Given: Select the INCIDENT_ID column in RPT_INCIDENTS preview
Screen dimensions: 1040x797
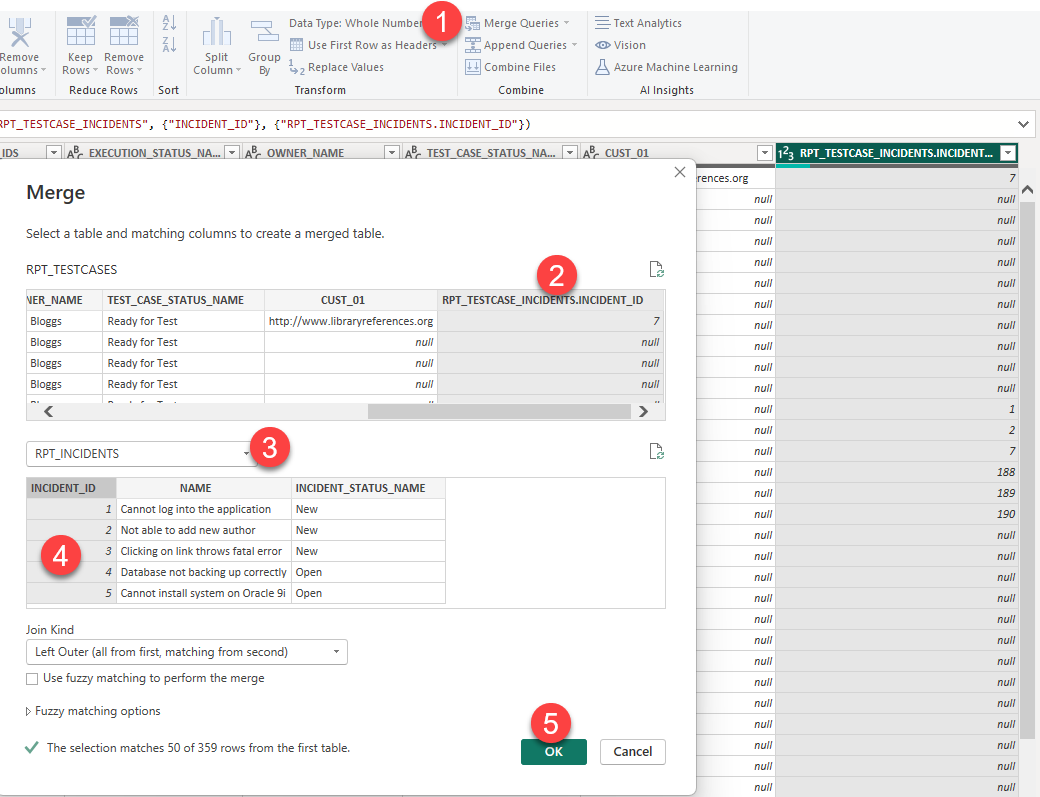Looking at the screenshot, I should pyautogui.click(x=71, y=488).
